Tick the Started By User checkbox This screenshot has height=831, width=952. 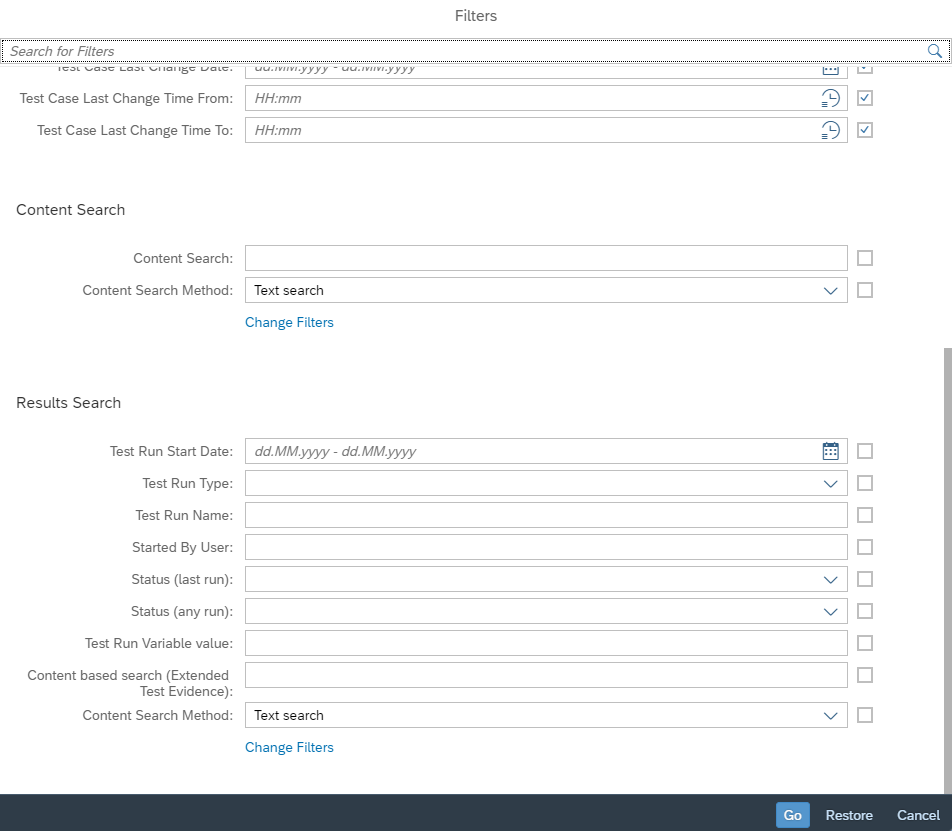pyautogui.click(x=865, y=547)
